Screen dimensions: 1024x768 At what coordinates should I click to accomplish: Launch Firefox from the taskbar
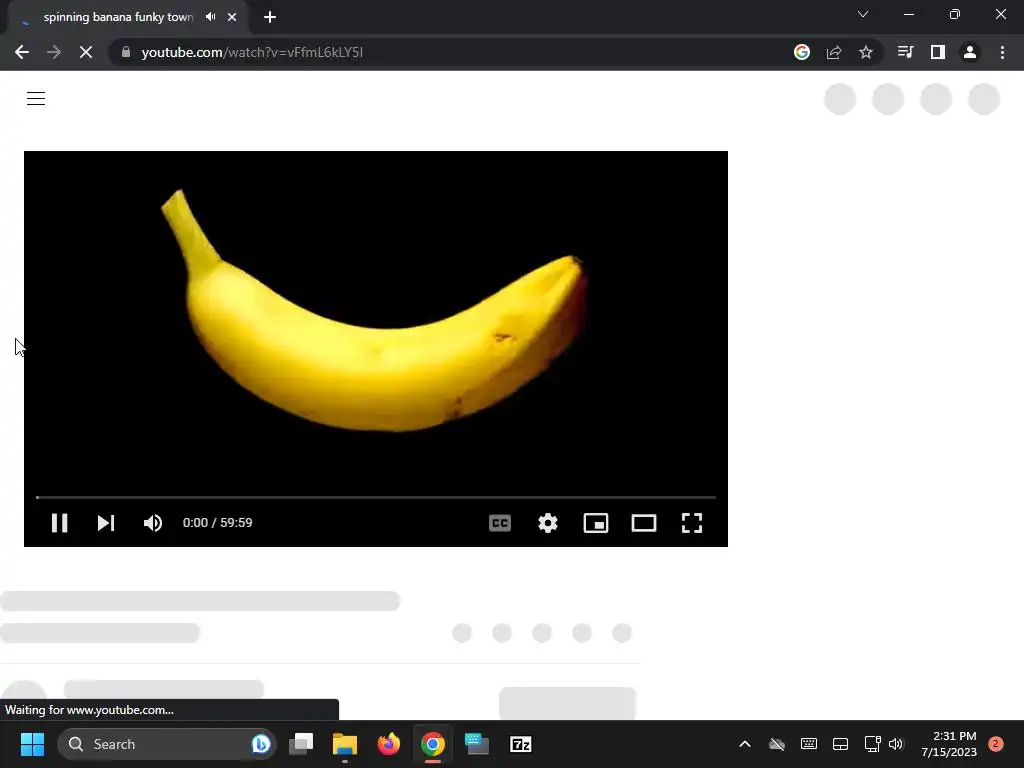(x=389, y=744)
